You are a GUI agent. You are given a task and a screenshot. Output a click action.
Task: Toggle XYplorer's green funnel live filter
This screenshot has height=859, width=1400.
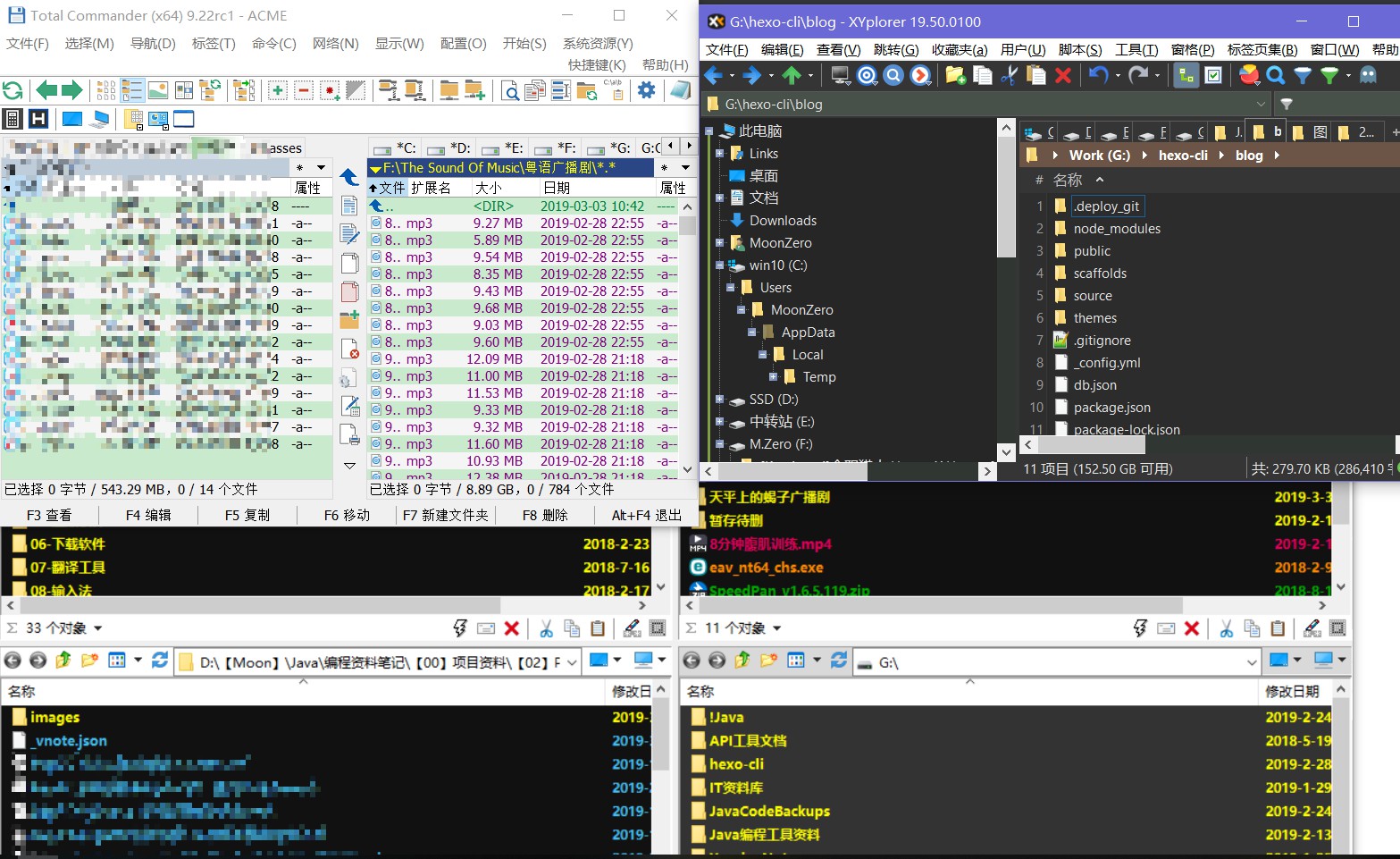point(1329,76)
